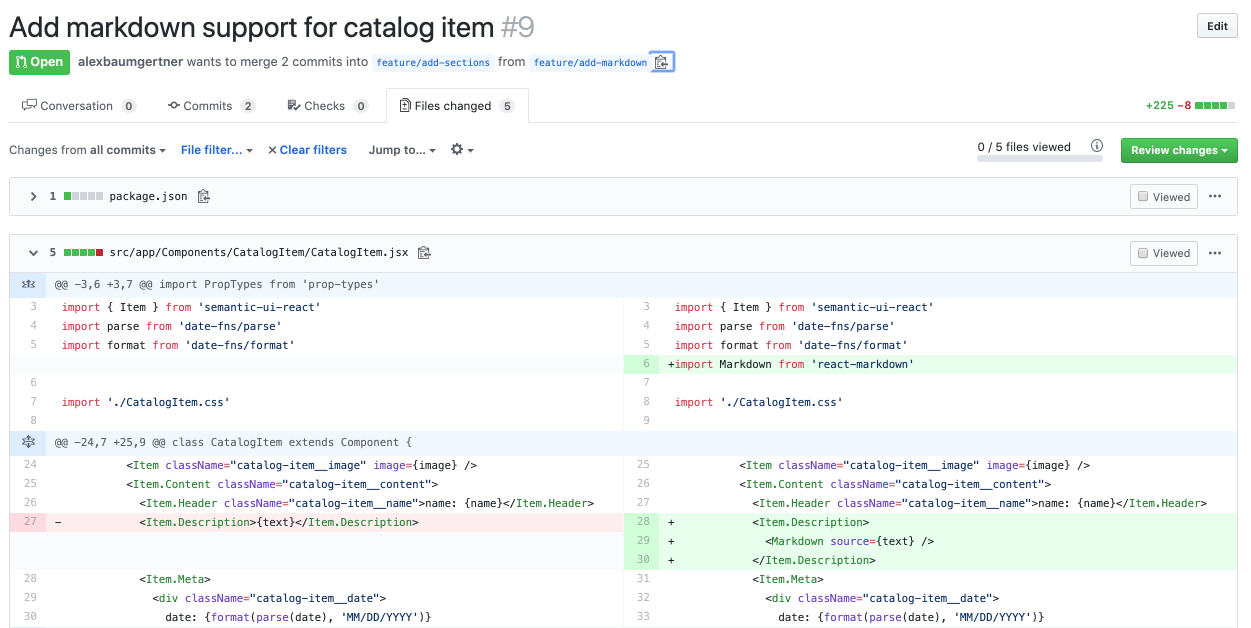Open the diff settings gear menu
The height and width of the screenshot is (628, 1251).
(x=461, y=150)
